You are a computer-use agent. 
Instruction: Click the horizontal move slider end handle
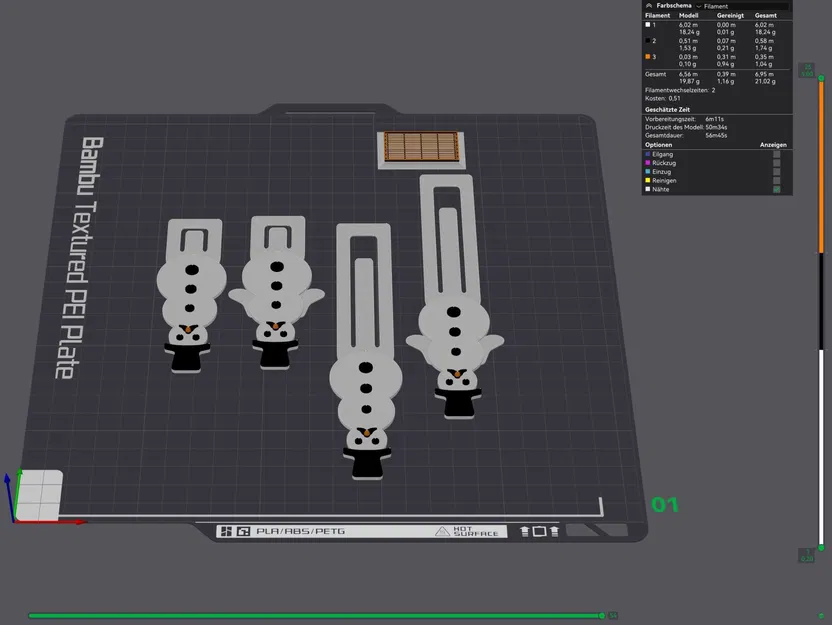point(602,616)
